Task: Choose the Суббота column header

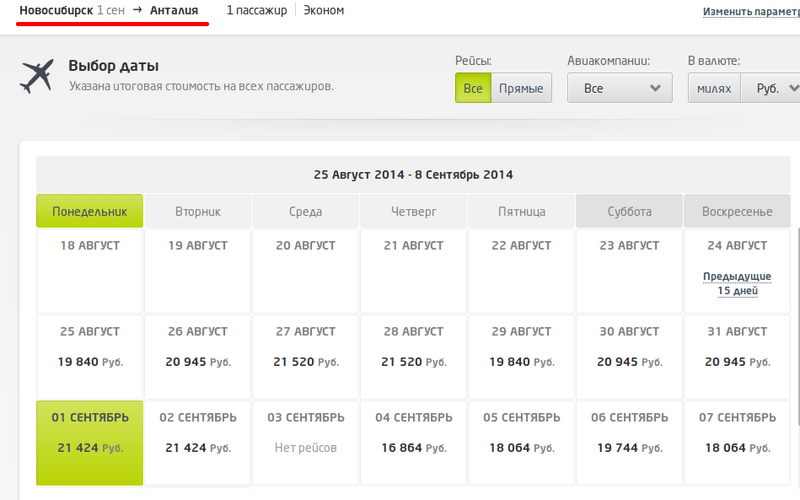Action: [629, 211]
